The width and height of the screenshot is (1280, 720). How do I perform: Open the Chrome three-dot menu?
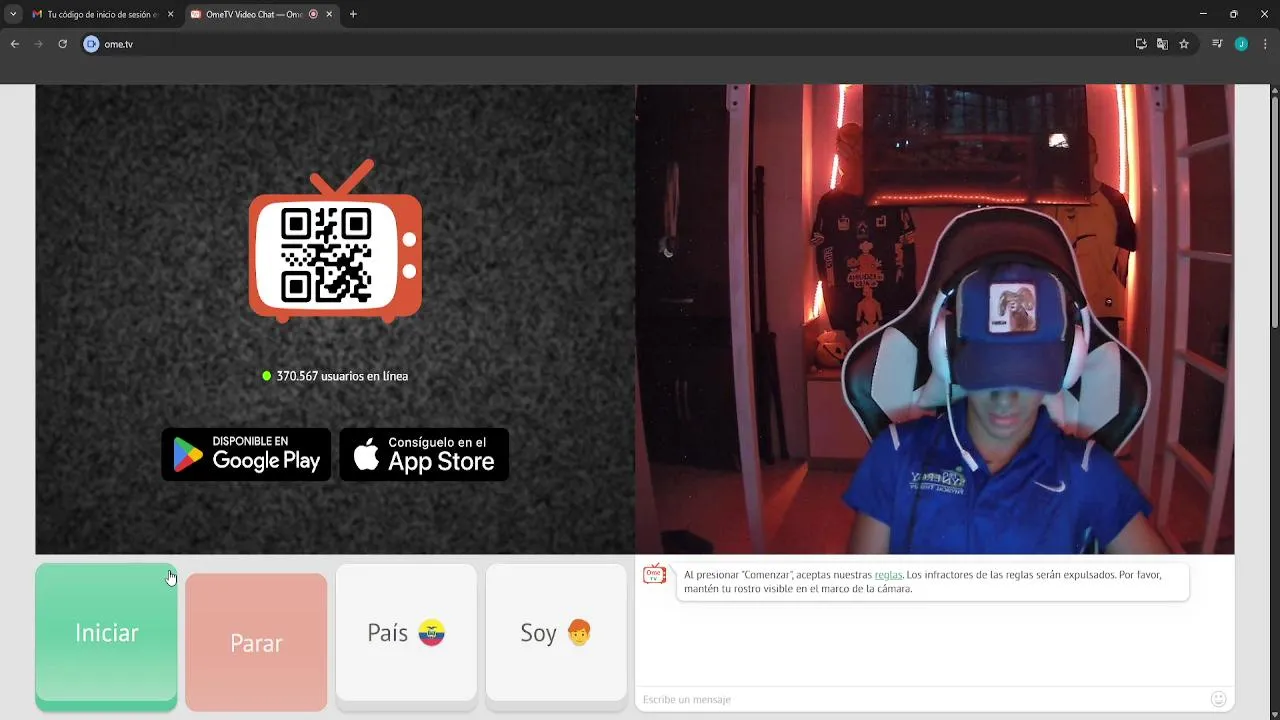click(1265, 44)
